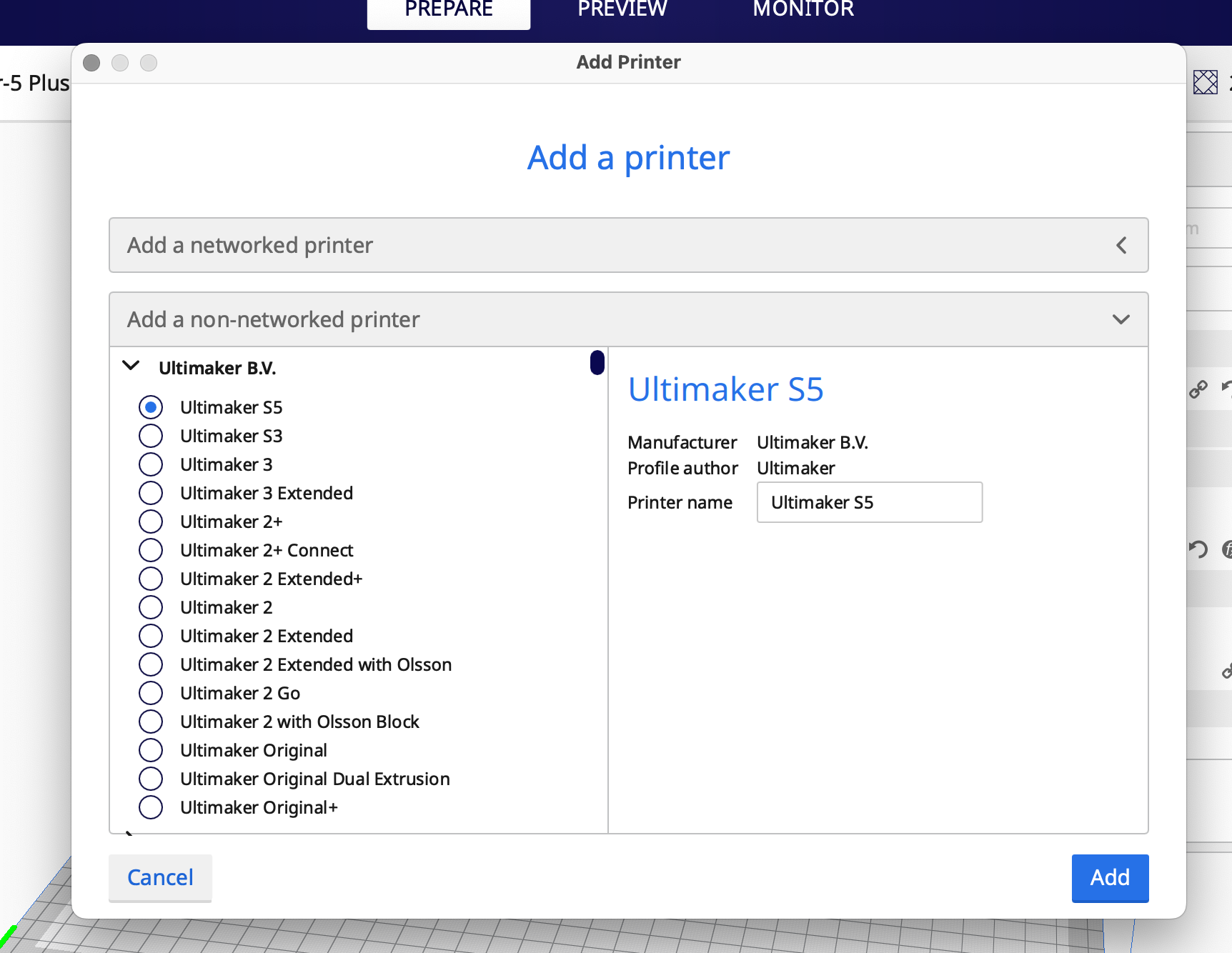The width and height of the screenshot is (1232, 953).
Task: Choose the Ultimaker 3 printer option
Action: tap(151, 464)
